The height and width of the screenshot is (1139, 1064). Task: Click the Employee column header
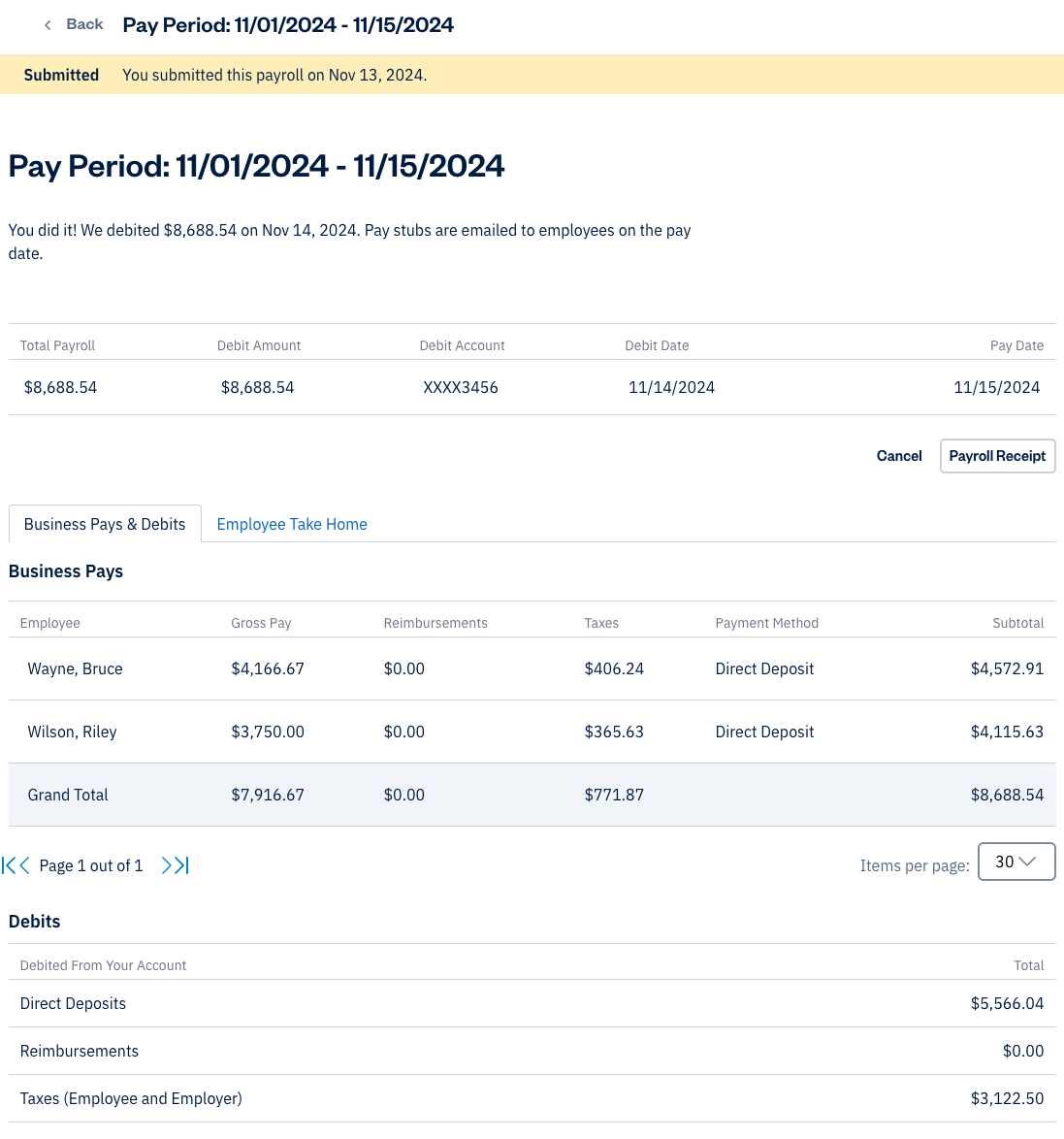50,623
